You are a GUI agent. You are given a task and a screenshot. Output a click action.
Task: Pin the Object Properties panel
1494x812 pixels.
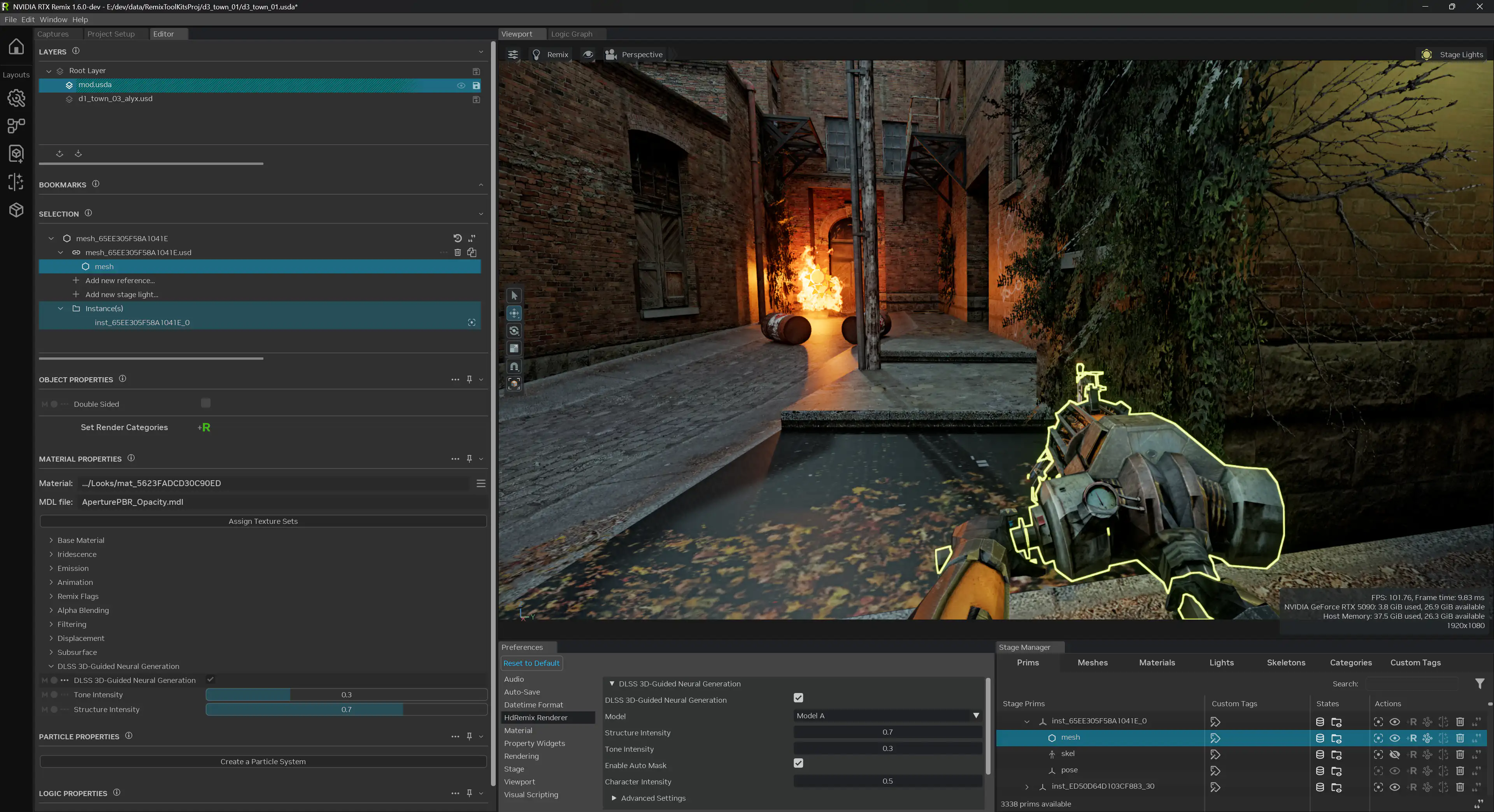coord(469,379)
